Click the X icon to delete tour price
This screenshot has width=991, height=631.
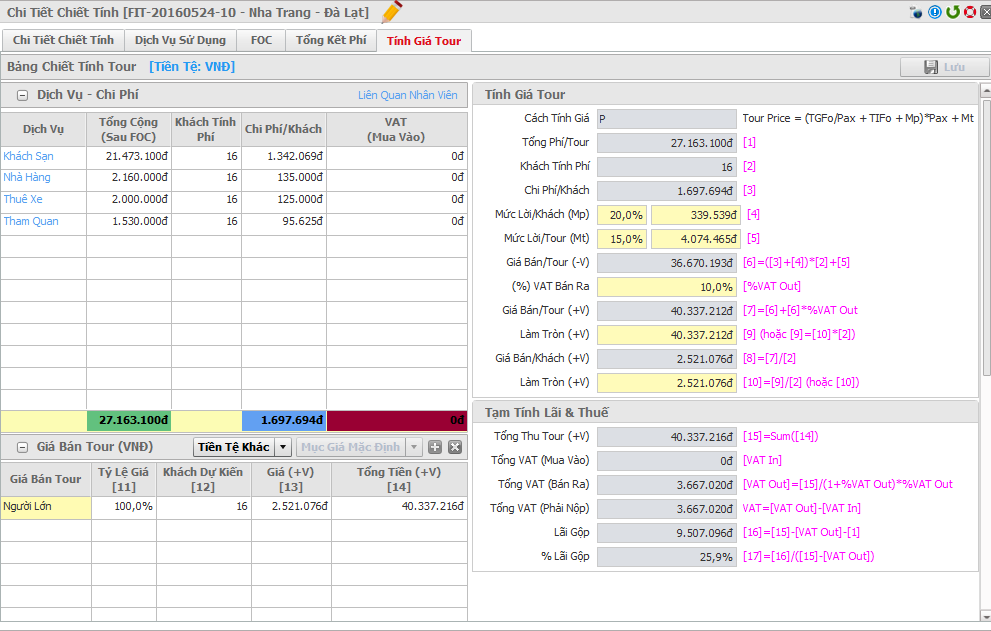point(454,447)
